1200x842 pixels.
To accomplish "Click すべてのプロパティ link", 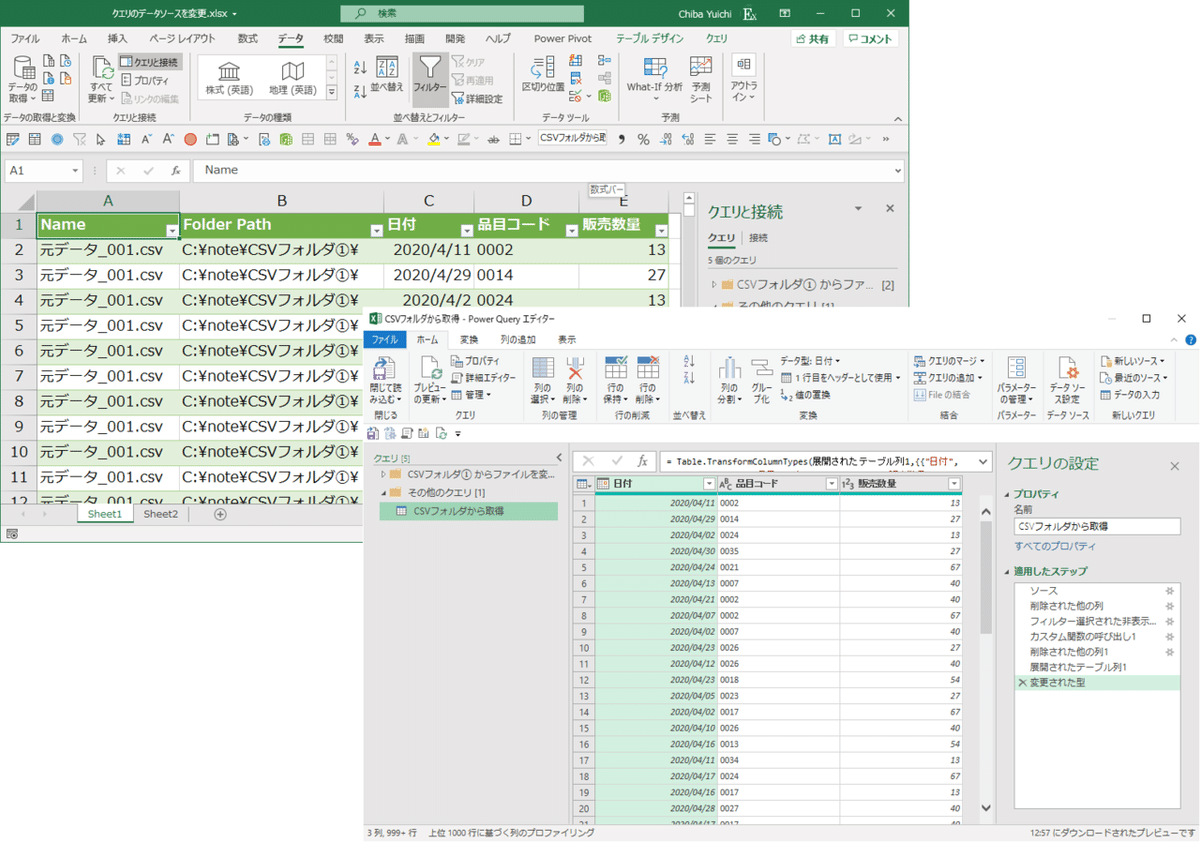I will tap(1055, 547).
